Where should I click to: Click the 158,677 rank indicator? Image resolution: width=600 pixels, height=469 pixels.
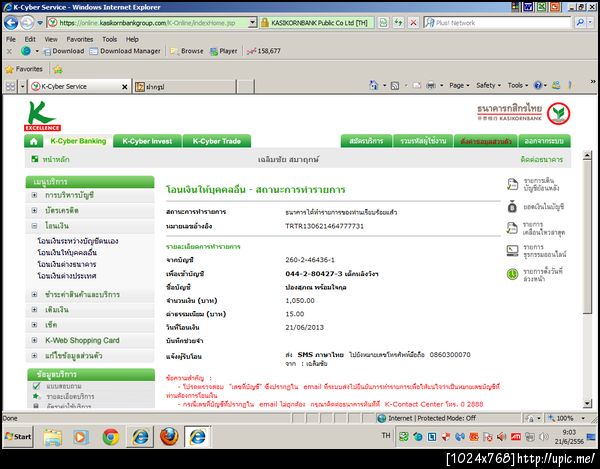tap(264, 51)
